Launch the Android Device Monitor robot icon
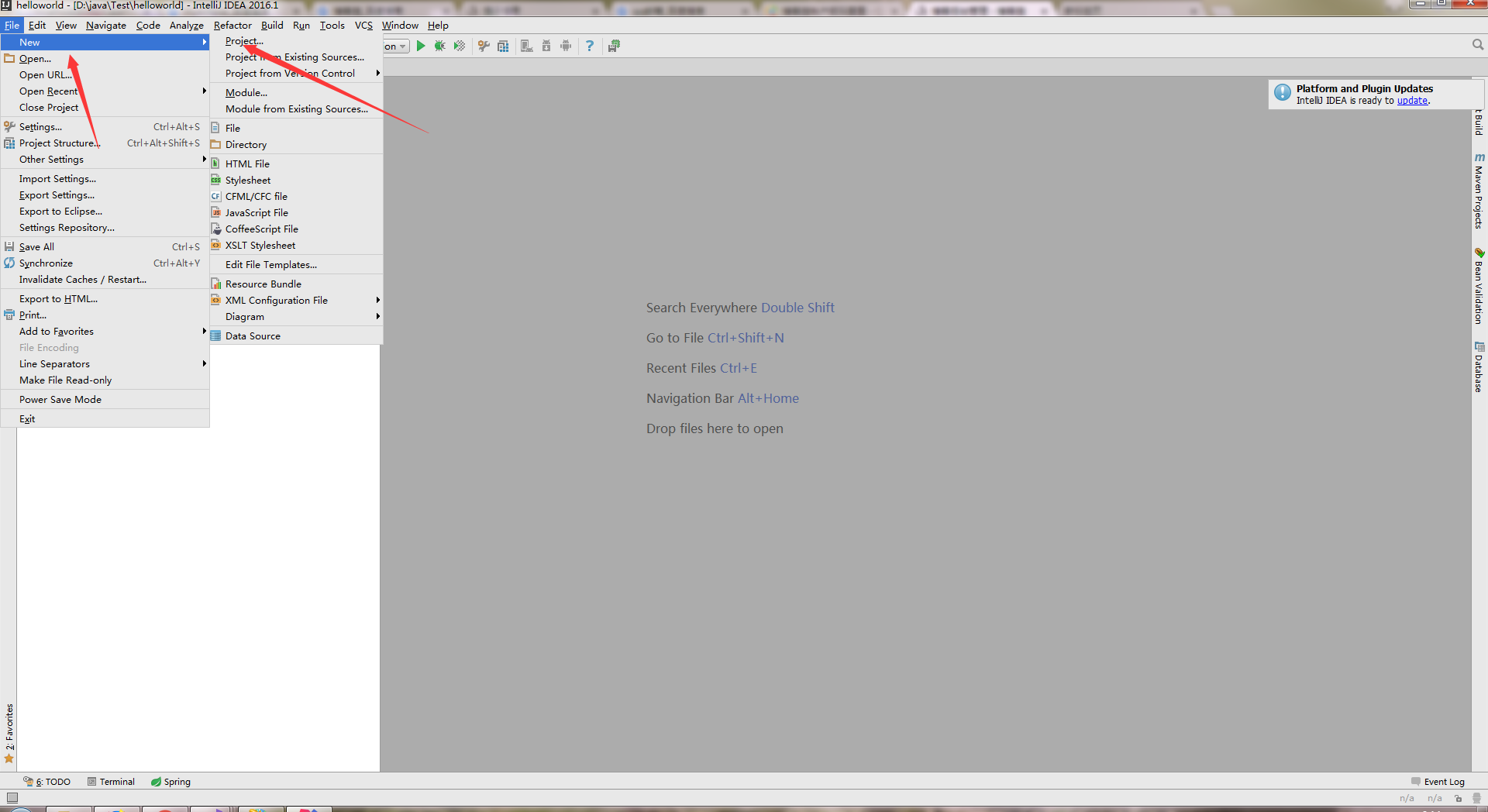The height and width of the screenshot is (812, 1488). pos(566,46)
